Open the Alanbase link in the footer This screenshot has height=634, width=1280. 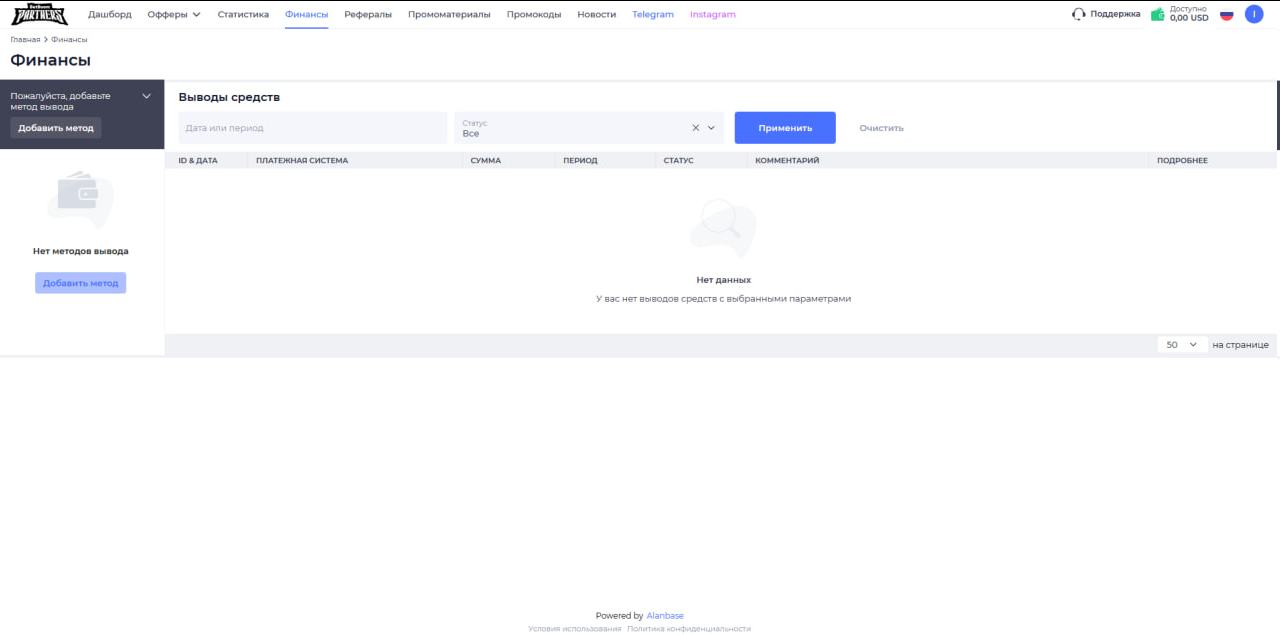(x=665, y=616)
